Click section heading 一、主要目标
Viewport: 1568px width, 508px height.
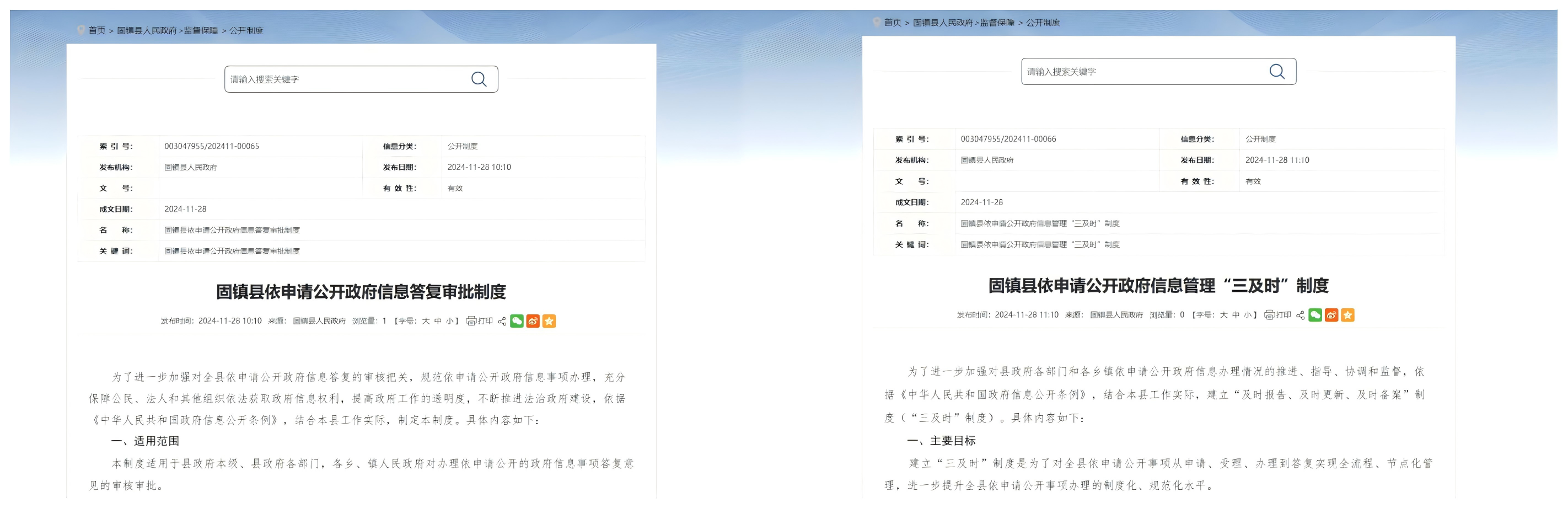click(941, 440)
